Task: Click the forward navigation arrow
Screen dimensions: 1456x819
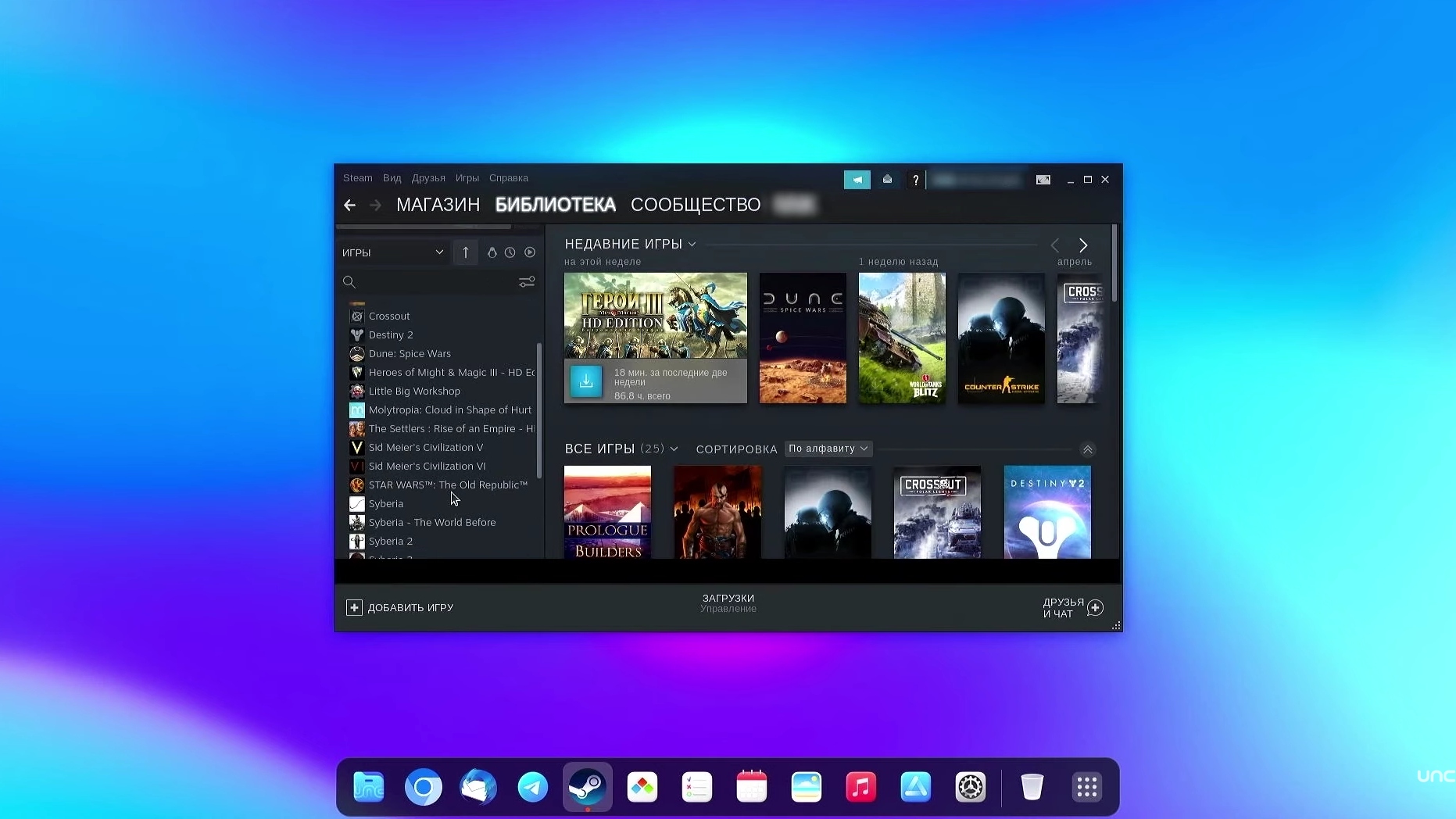Action: (x=376, y=205)
